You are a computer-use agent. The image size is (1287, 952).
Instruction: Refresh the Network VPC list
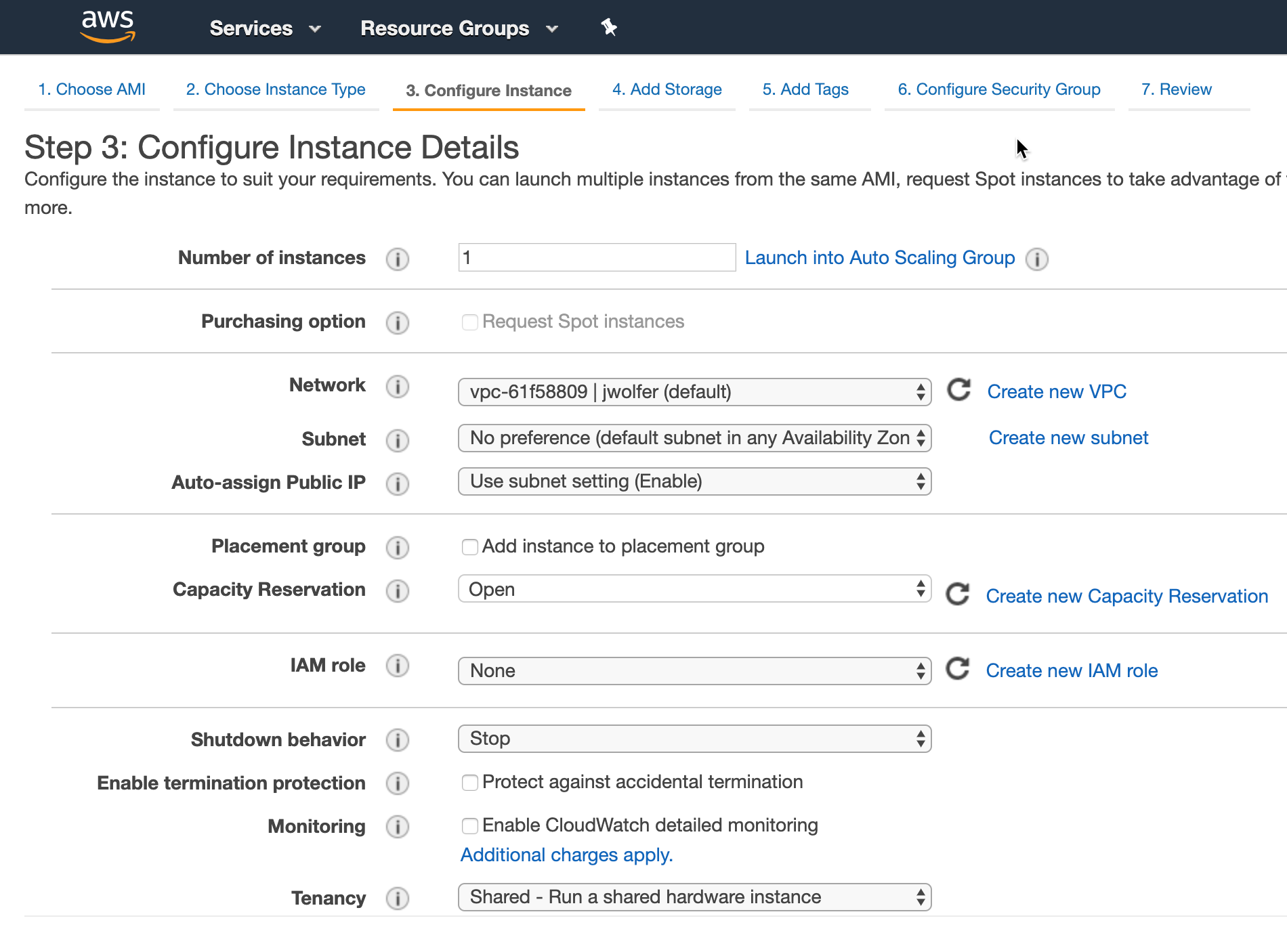(958, 390)
